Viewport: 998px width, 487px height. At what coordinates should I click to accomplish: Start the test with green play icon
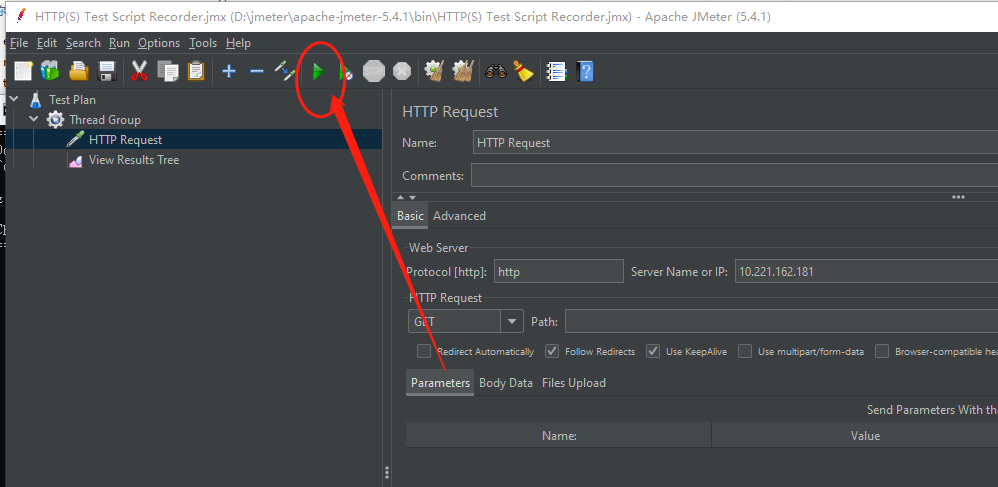point(318,72)
